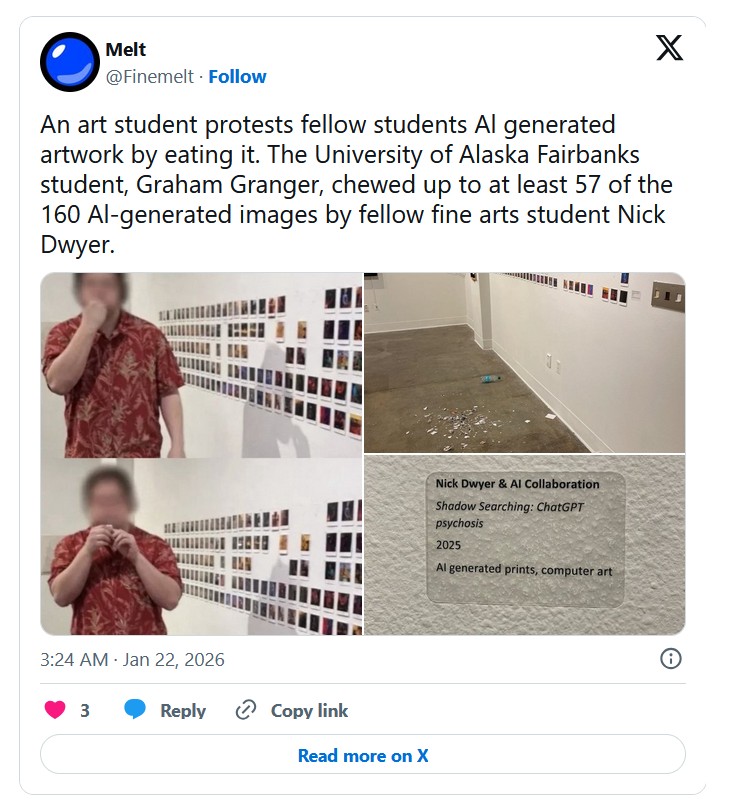Click the X logo icon
741x807 pixels.
click(669, 48)
